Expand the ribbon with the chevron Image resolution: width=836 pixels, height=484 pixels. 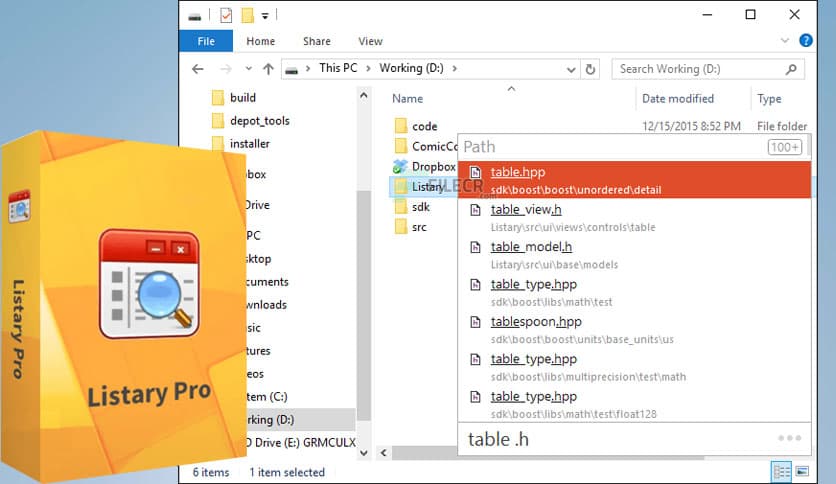click(x=785, y=41)
